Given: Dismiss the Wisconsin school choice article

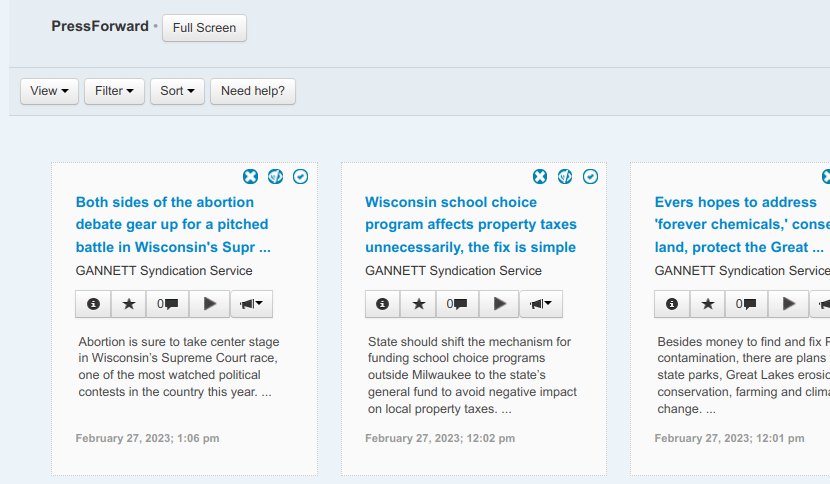Looking at the screenshot, I should click(x=540, y=176).
